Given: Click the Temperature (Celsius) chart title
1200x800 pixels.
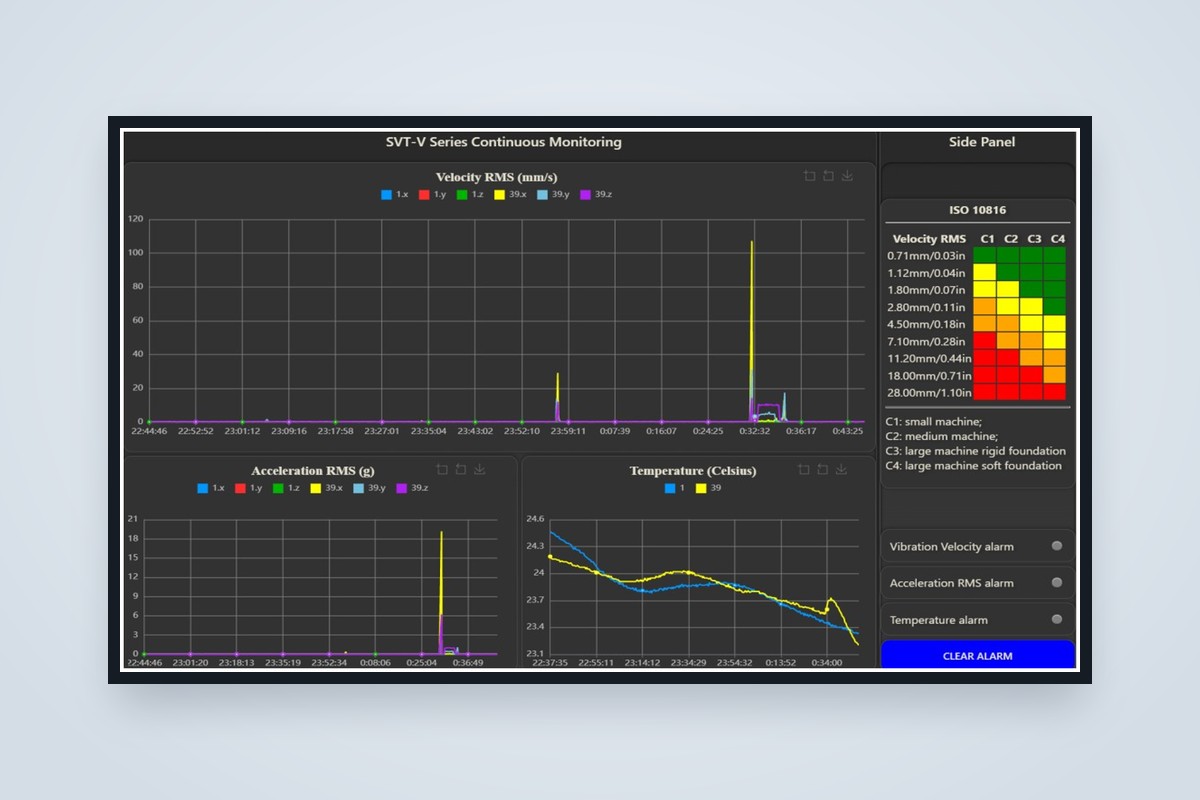Looking at the screenshot, I should 693,470.
